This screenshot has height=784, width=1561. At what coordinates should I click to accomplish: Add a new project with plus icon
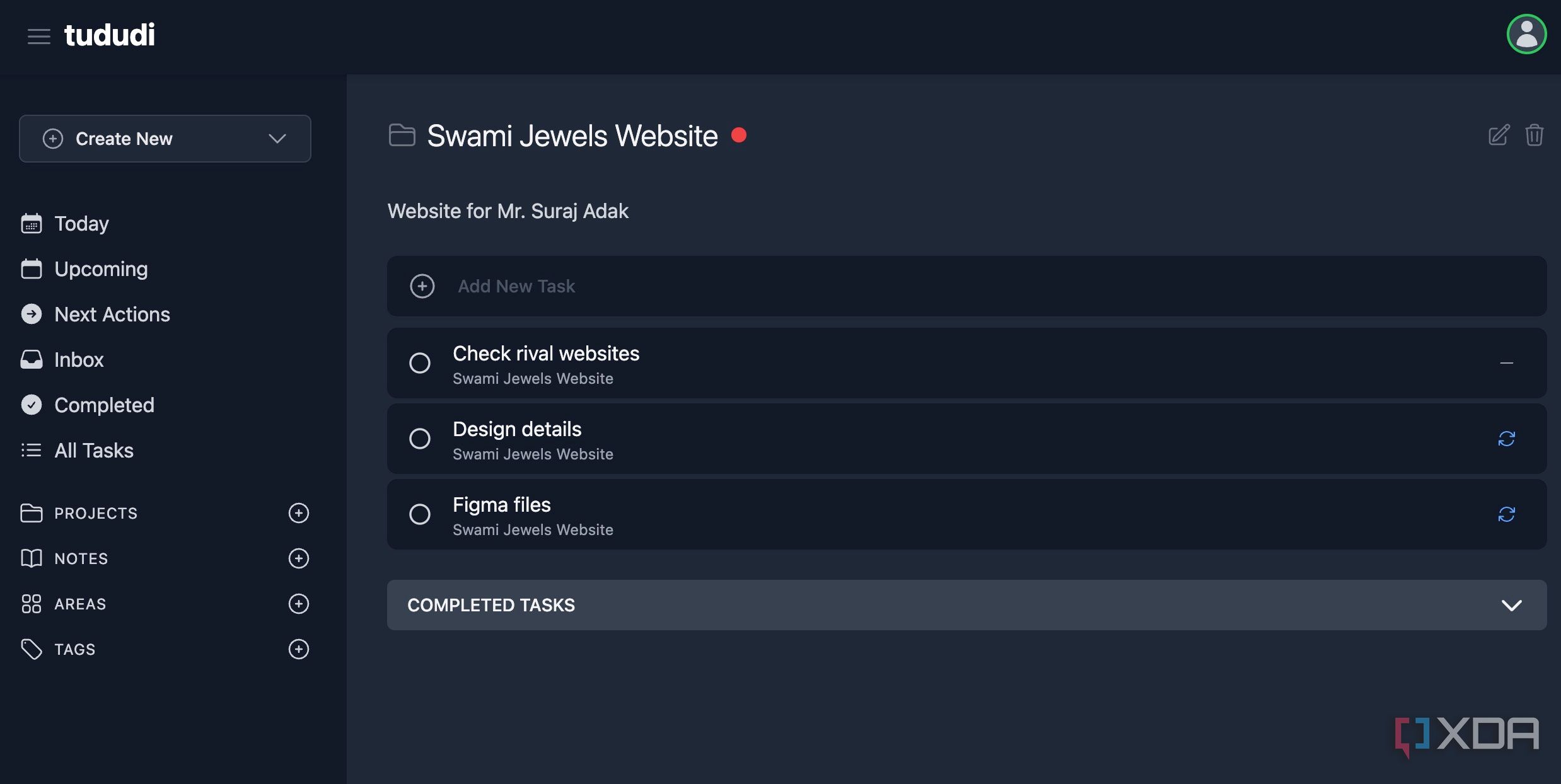coord(299,513)
